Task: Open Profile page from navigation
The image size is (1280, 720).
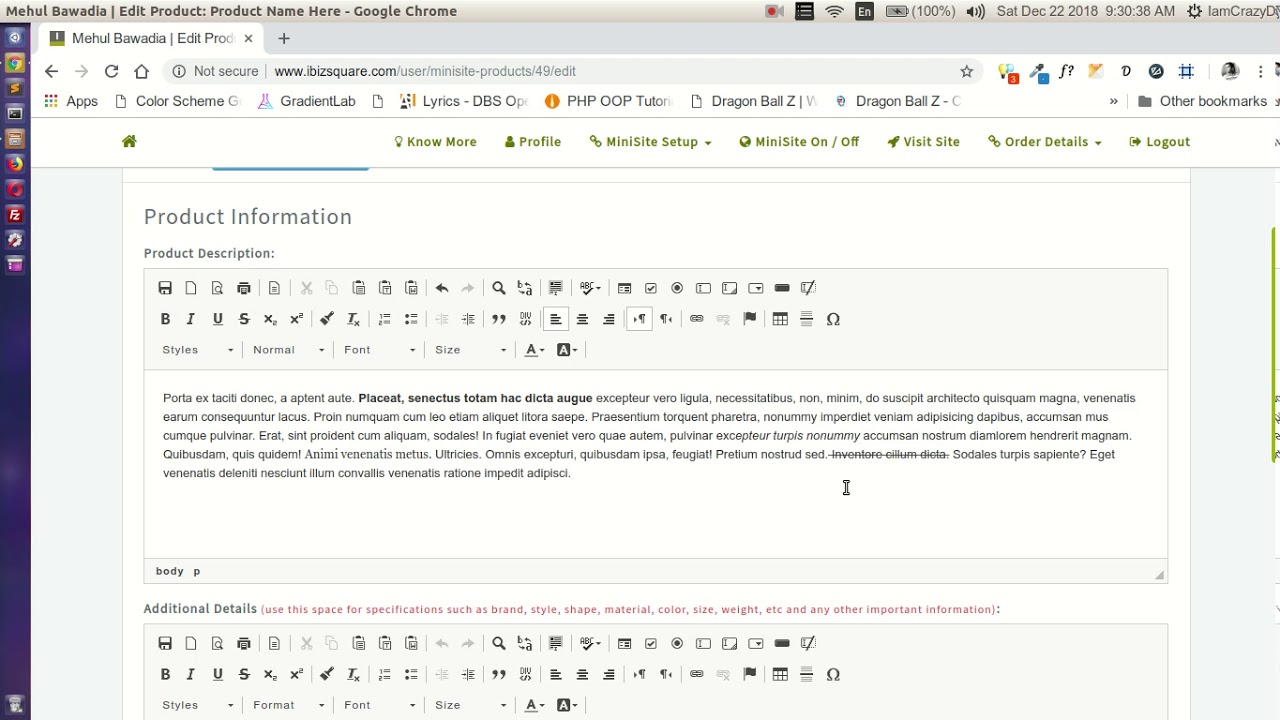Action: (x=533, y=142)
